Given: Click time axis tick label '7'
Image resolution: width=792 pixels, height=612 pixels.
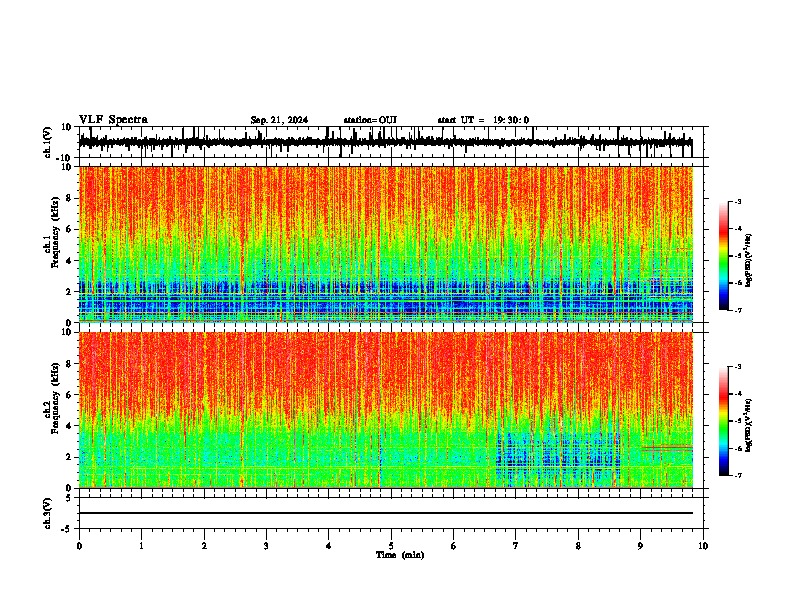Looking at the screenshot, I should click(516, 546).
